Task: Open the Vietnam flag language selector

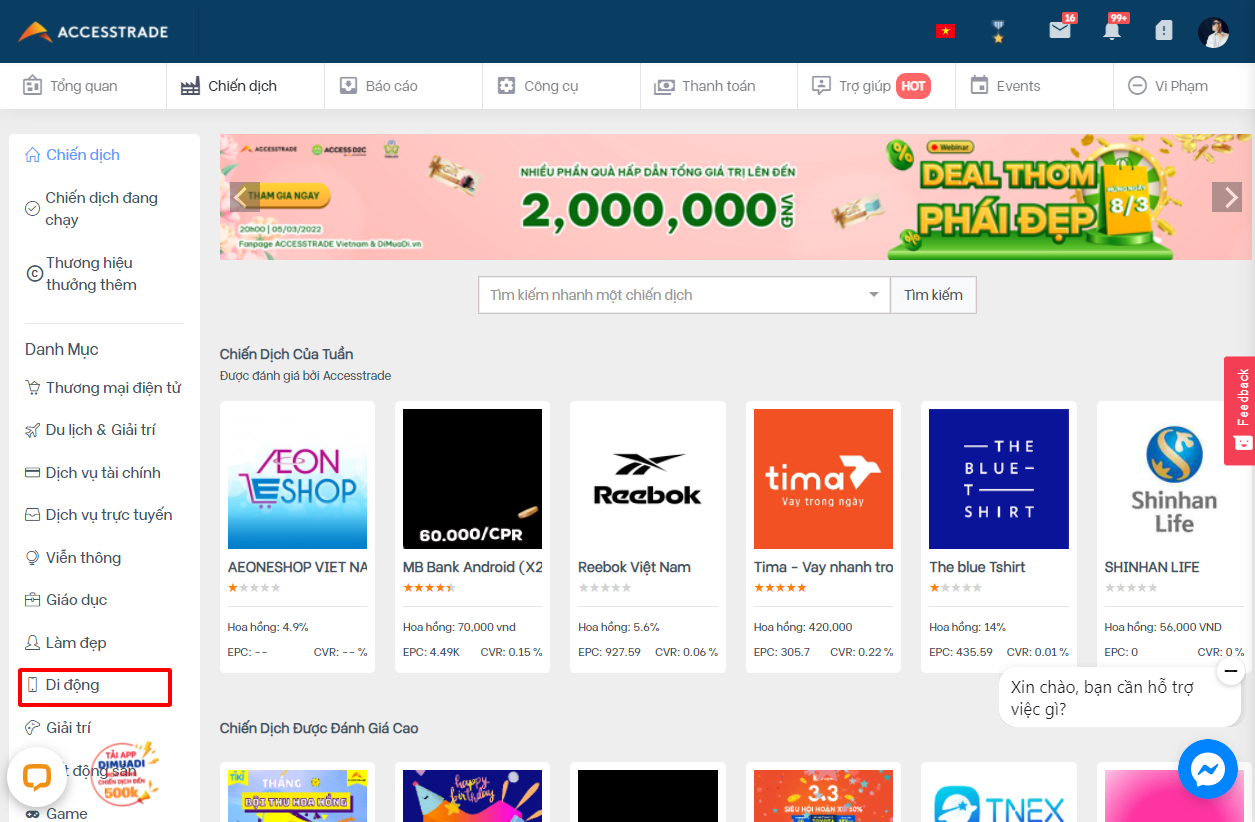Action: [945, 31]
